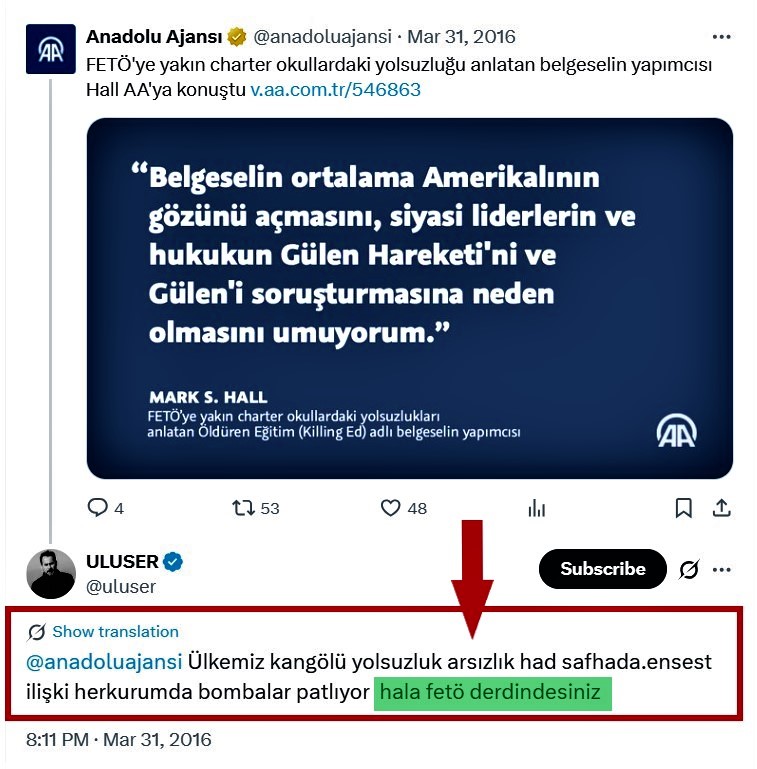Subscribe to ULUSER
The image size is (757, 769).
tap(603, 569)
